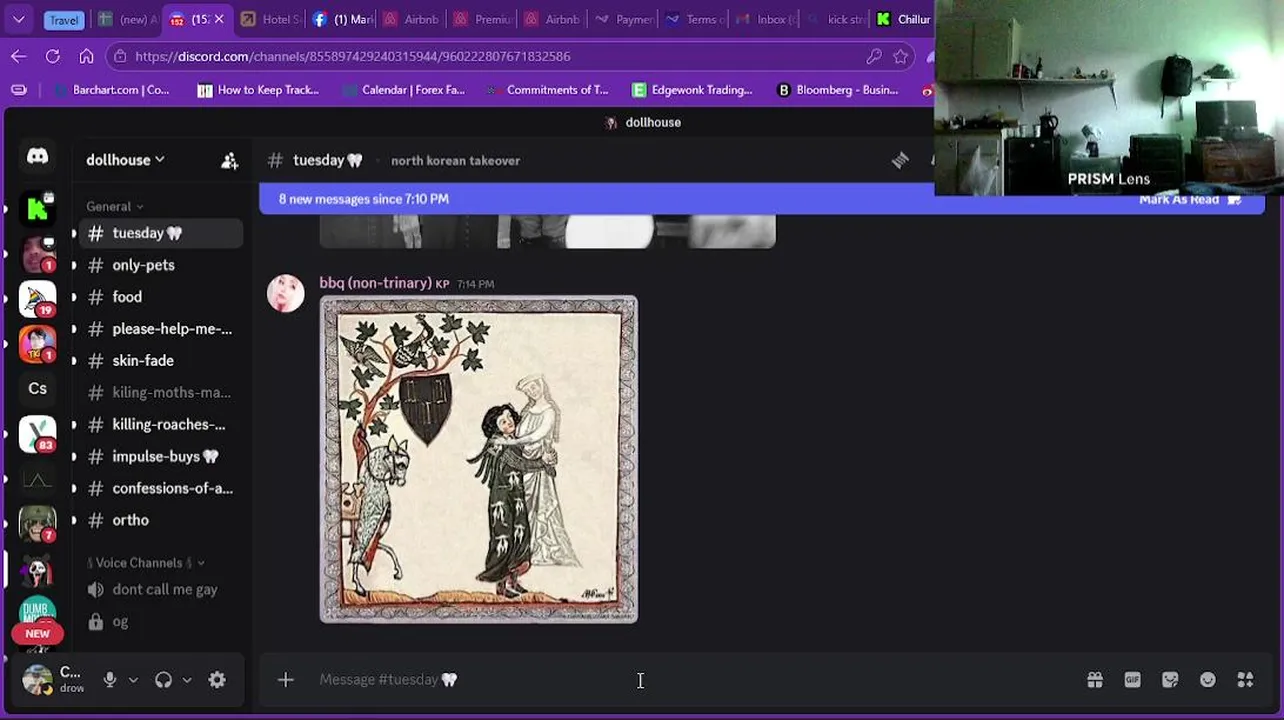Reload the page in browser toolbar
Viewport: 1284px width, 720px height.
(53, 56)
